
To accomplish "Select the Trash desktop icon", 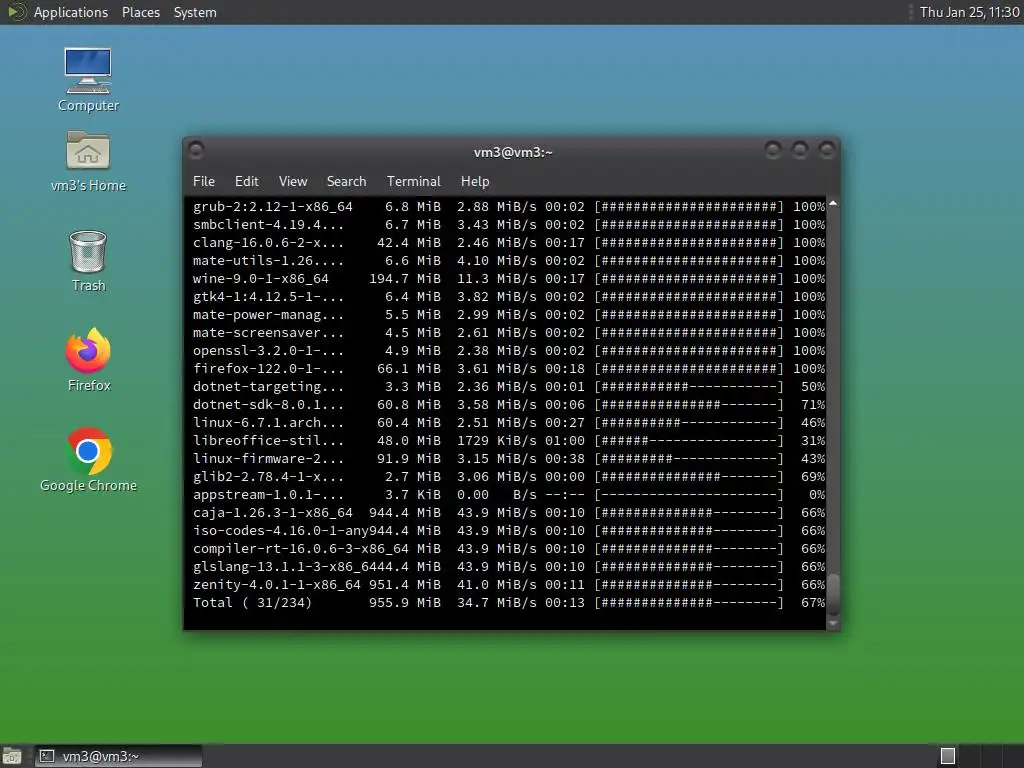I will point(88,261).
